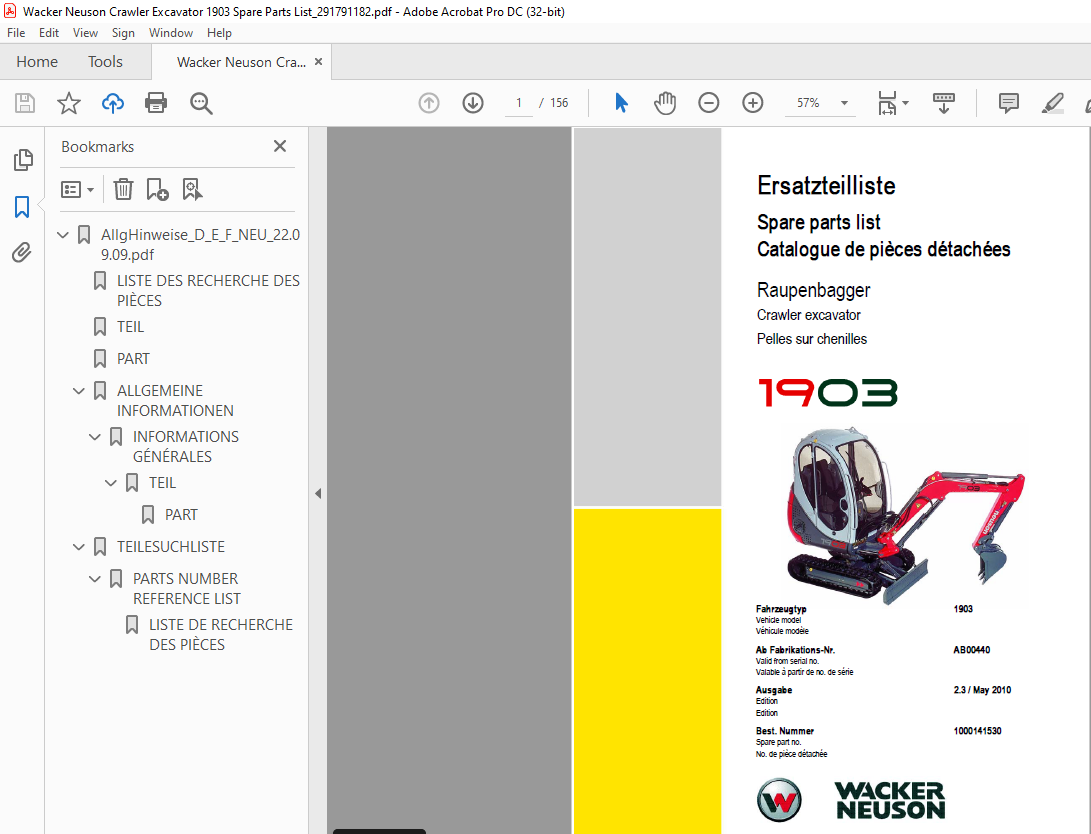Delete the selected bookmark
Viewport: 1091px width, 834px height.
click(123, 189)
